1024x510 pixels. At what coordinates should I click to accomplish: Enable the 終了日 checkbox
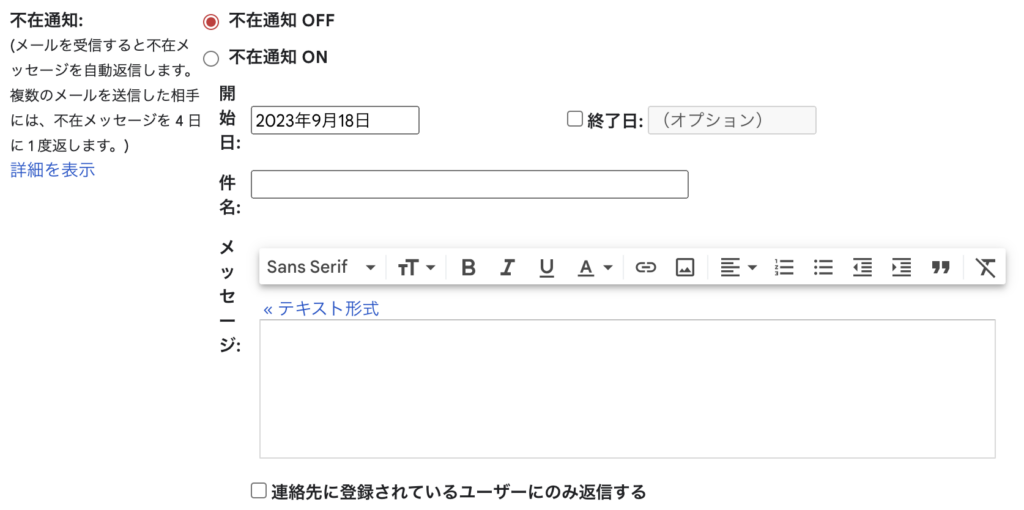pos(574,119)
